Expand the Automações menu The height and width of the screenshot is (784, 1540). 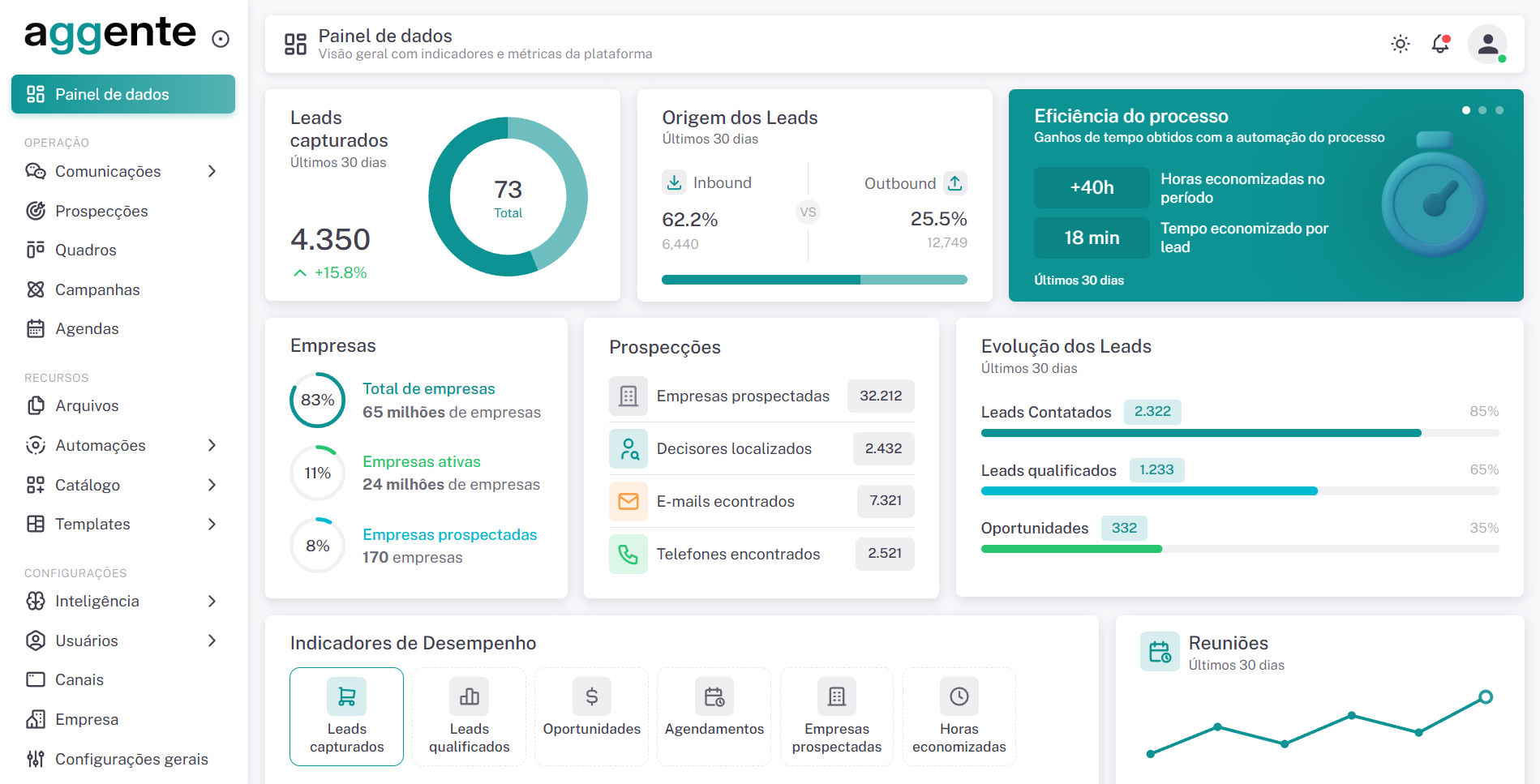point(212,445)
